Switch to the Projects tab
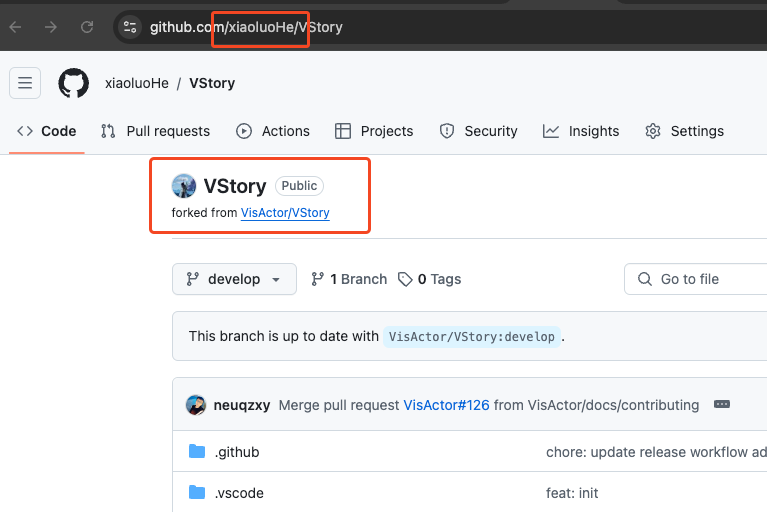 click(374, 131)
